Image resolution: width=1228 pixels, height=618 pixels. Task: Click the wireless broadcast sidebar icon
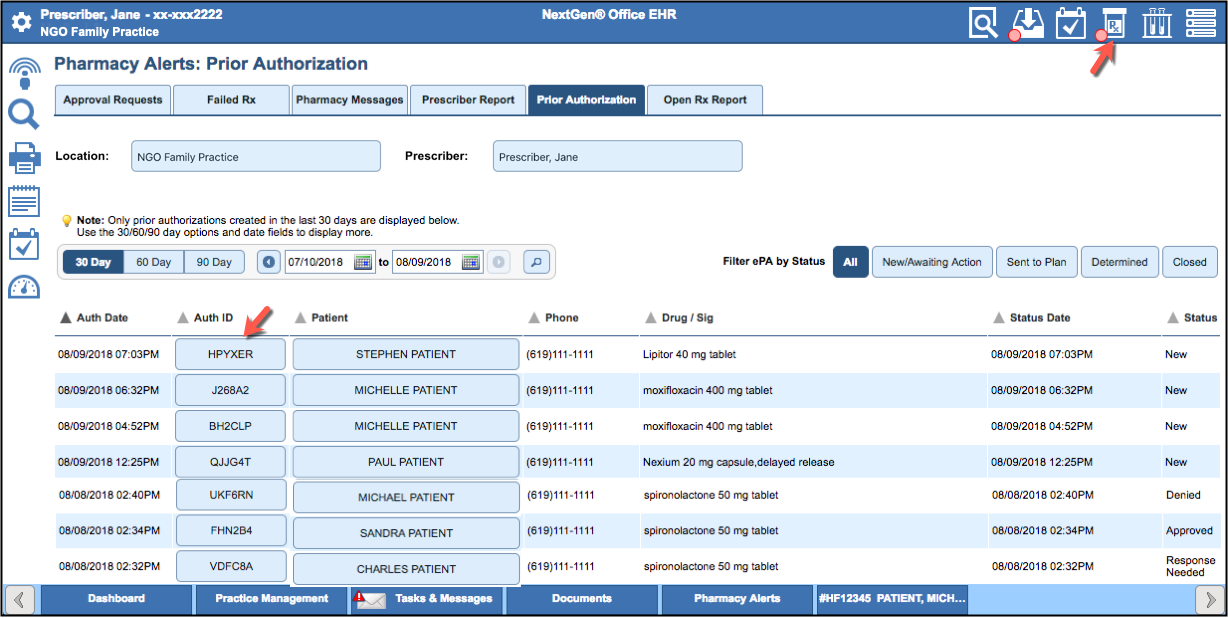coord(24,74)
